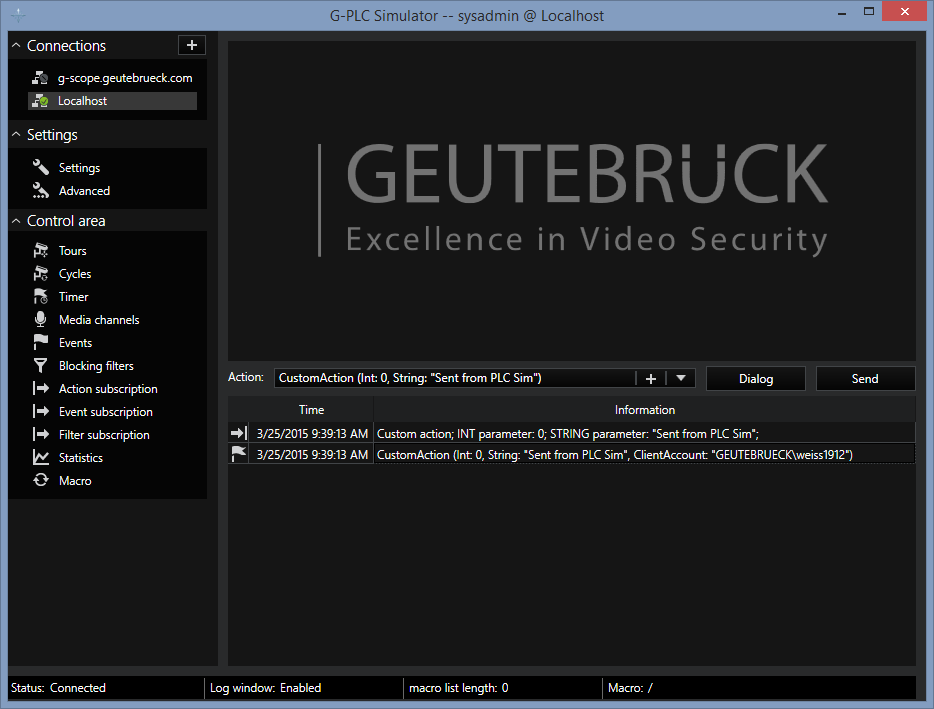Image resolution: width=934 pixels, height=709 pixels.
Task: Click the Filter subscription arrow icon
Action: (41, 434)
